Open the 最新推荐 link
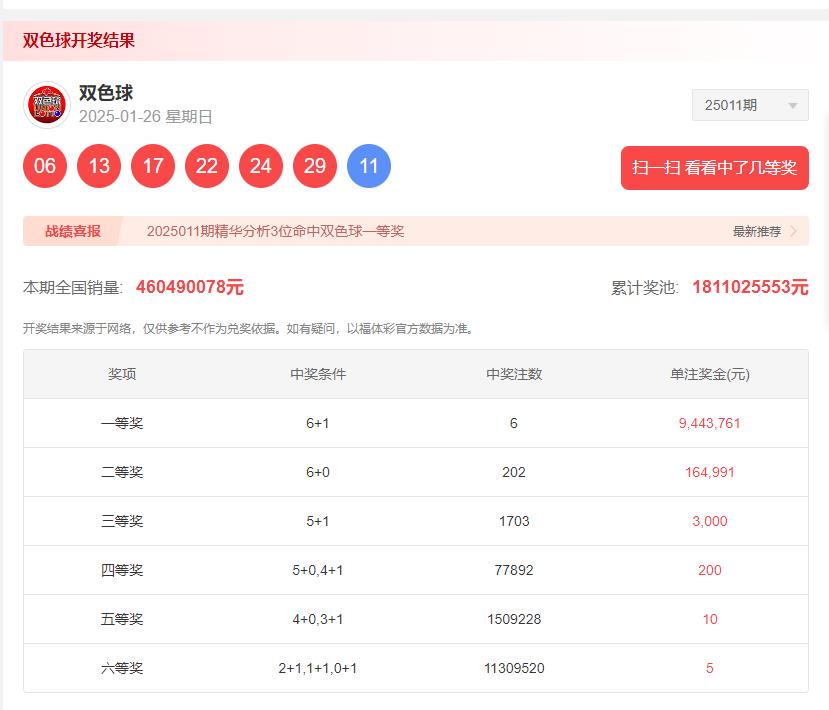 757,232
